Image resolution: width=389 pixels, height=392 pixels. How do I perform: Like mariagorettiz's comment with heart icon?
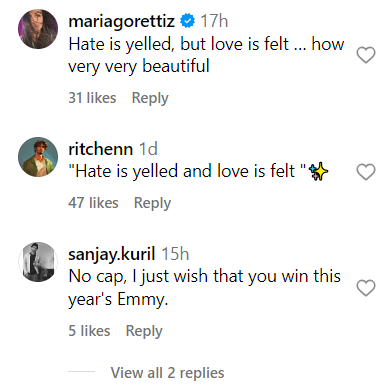(x=366, y=55)
